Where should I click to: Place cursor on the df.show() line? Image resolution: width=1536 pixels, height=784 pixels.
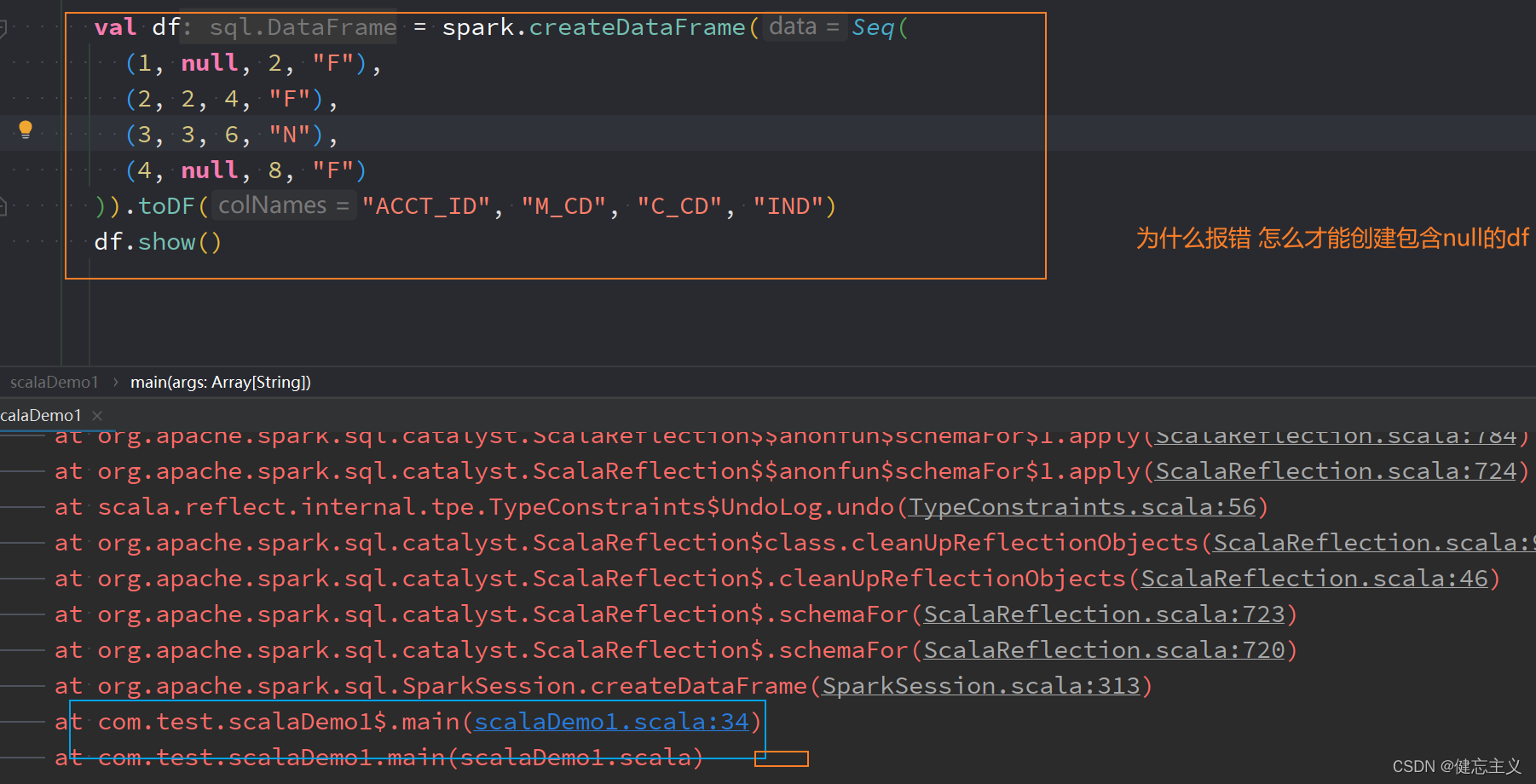[158, 241]
